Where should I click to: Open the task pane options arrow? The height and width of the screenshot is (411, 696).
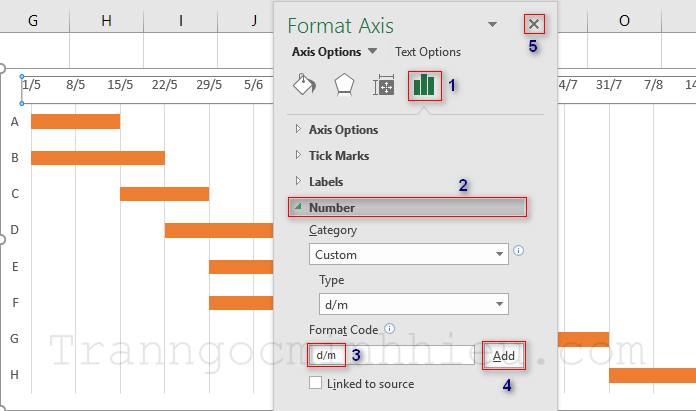[x=491, y=24]
